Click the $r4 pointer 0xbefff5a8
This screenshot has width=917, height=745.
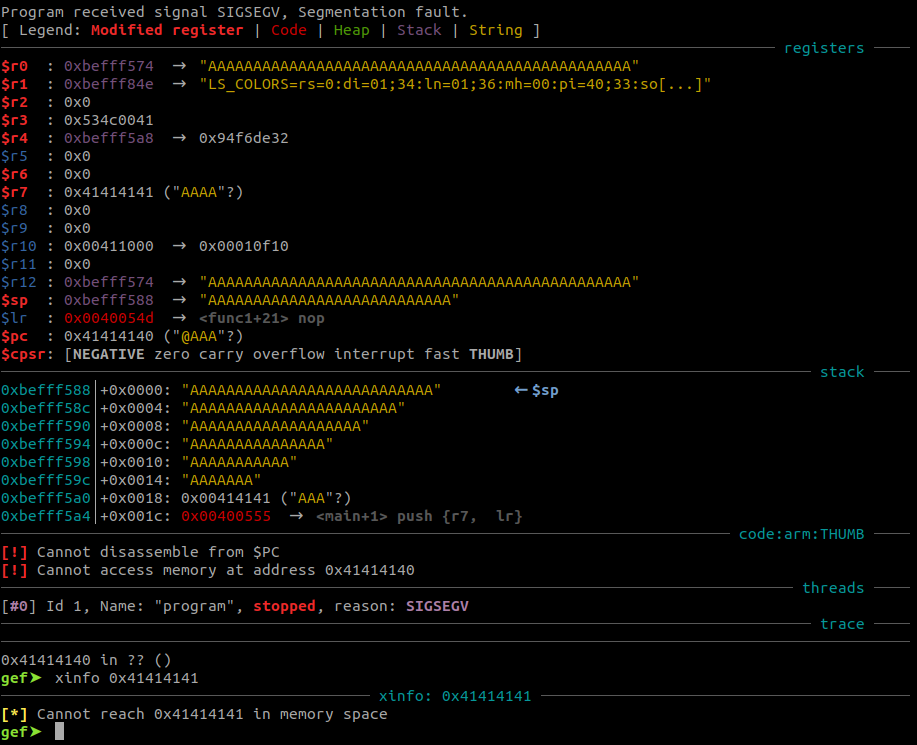click(x=109, y=139)
